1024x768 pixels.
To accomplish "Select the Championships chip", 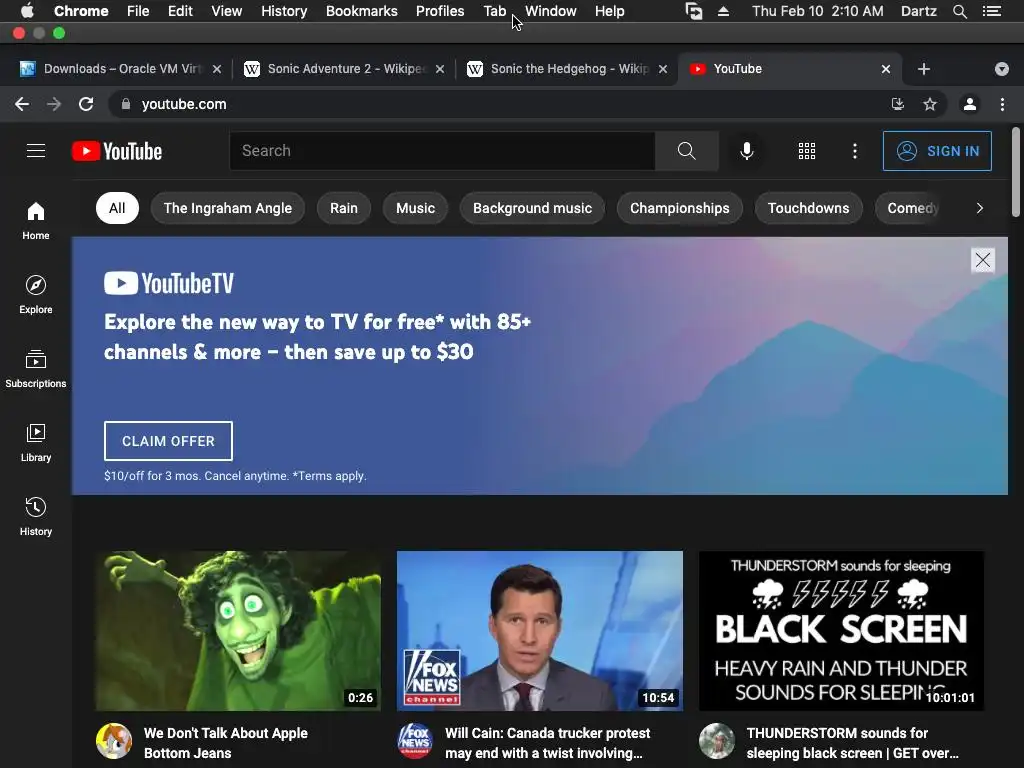I will pyautogui.click(x=679, y=208).
